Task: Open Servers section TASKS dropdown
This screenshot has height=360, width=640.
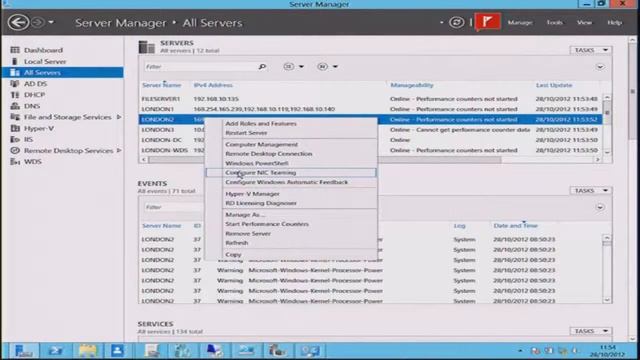Action: 591,50
